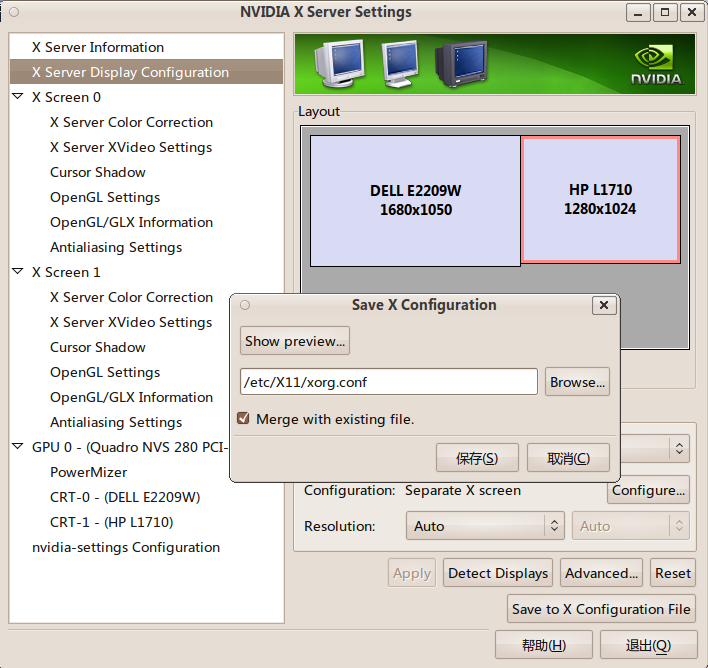Open Antialiasing Settings under X Screen 0
The height and width of the screenshot is (668, 708).
tap(116, 247)
